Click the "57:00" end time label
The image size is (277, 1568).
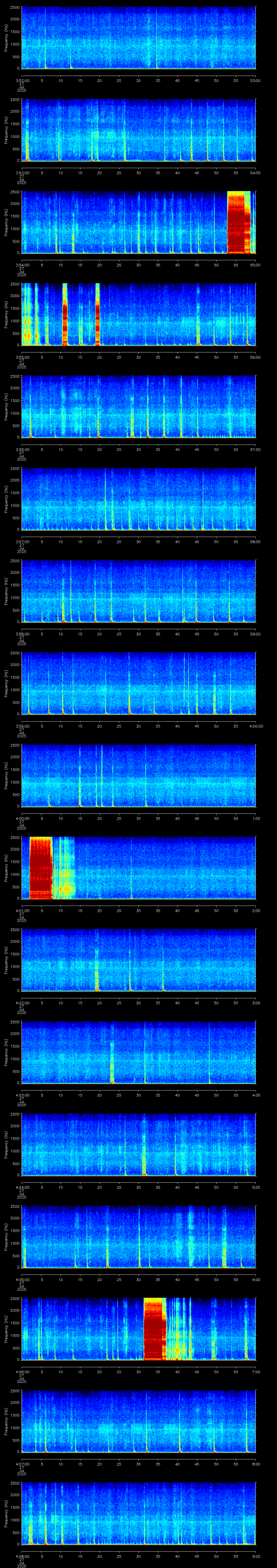point(255,449)
